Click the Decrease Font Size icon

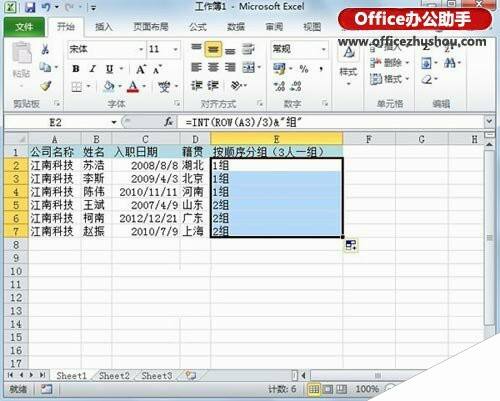click(x=157, y=69)
